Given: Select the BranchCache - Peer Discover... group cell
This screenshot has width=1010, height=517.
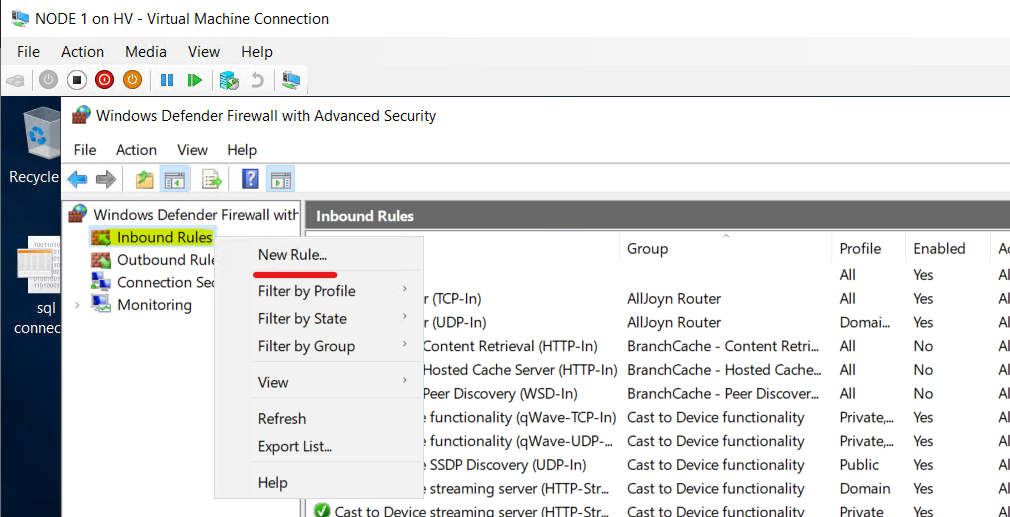Looking at the screenshot, I should [722, 394].
